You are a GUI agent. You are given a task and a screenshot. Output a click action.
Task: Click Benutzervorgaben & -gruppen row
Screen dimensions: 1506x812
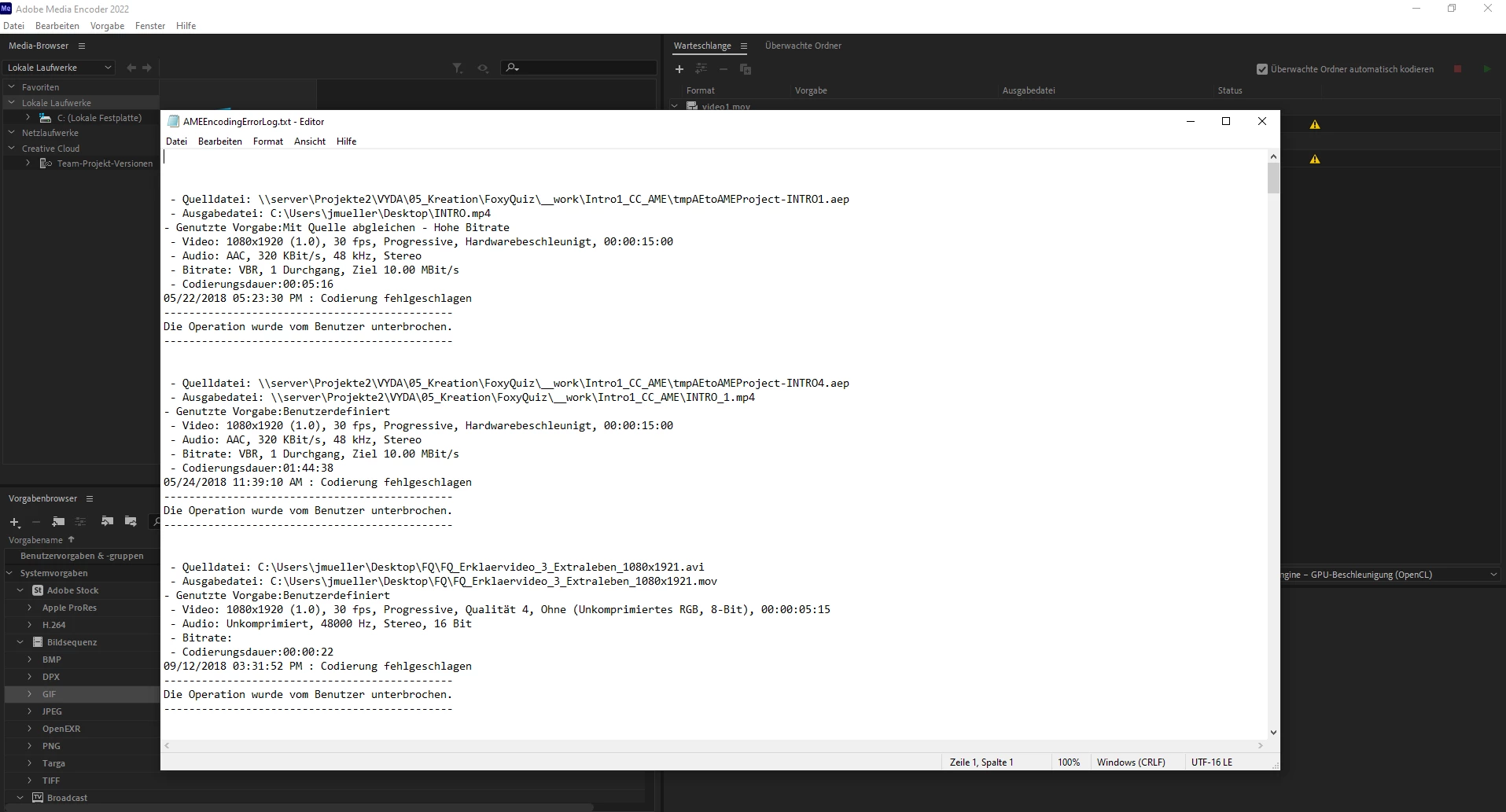tap(82, 556)
